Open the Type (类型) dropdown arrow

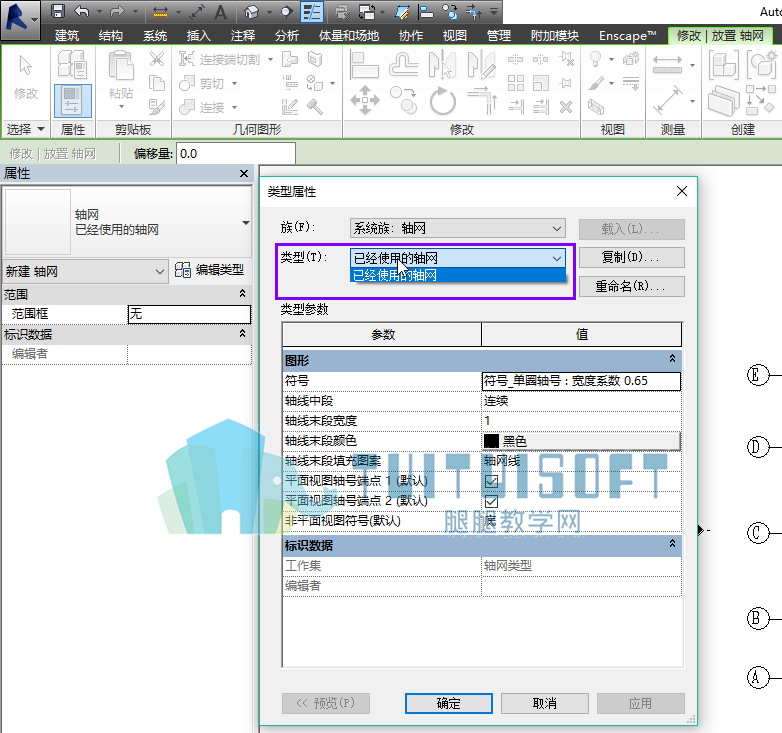pos(557,258)
